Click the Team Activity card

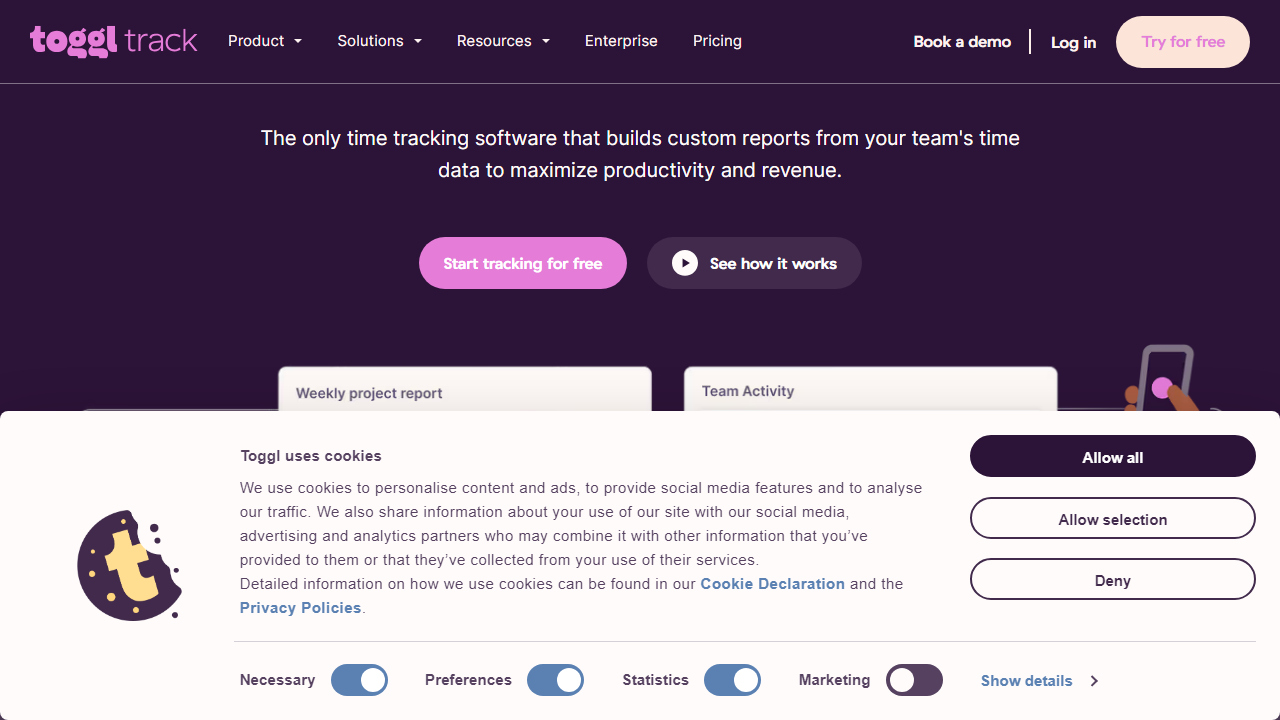(870, 389)
